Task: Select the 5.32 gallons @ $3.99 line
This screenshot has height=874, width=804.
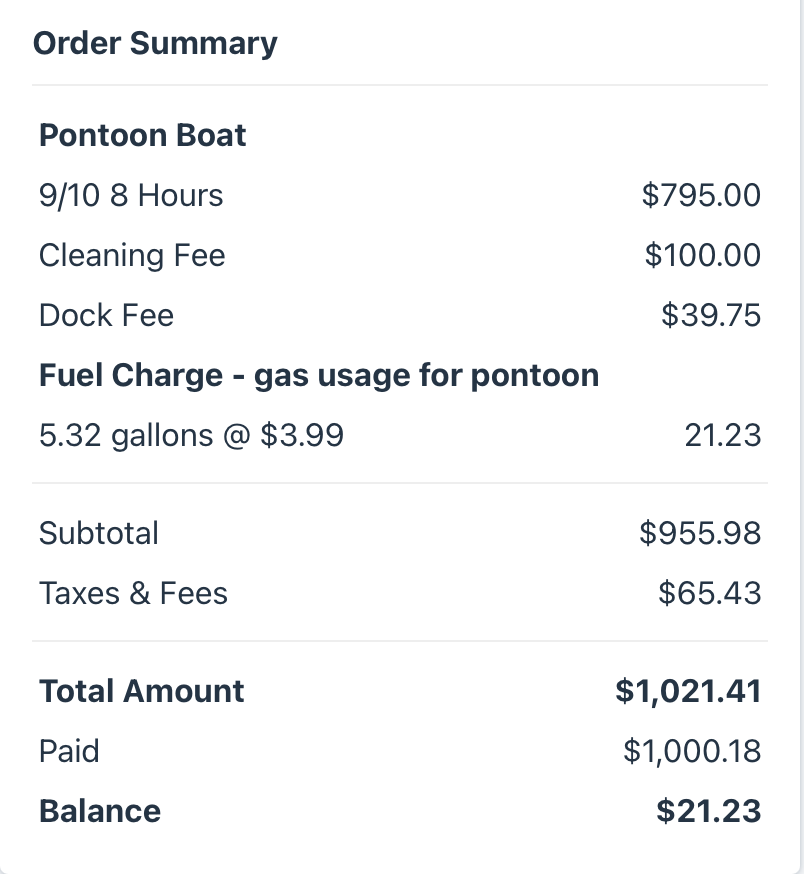Action: pos(191,435)
